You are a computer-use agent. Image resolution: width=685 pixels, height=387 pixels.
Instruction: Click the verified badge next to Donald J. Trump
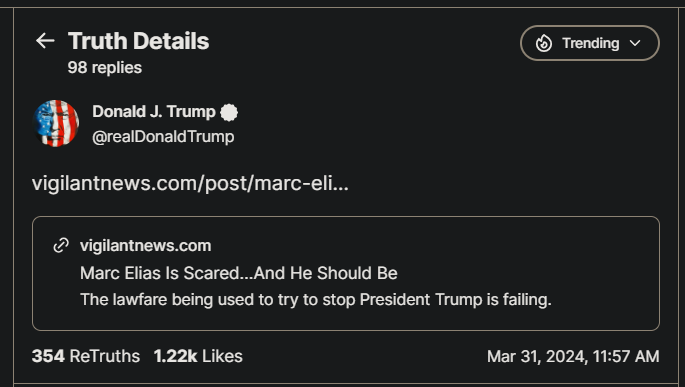pos(229,112)
